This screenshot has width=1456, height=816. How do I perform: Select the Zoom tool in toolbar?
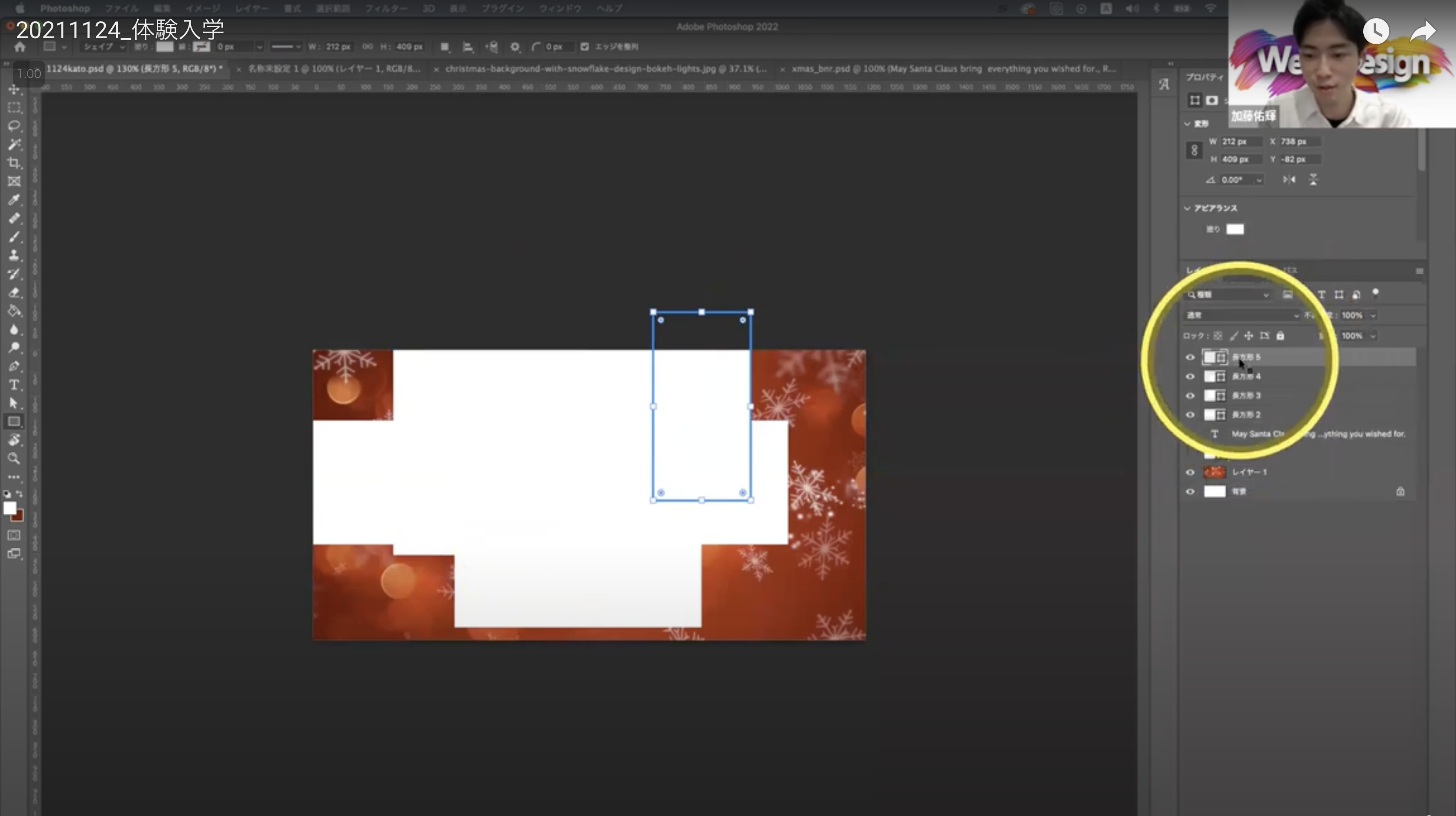[x=14, y=458]
